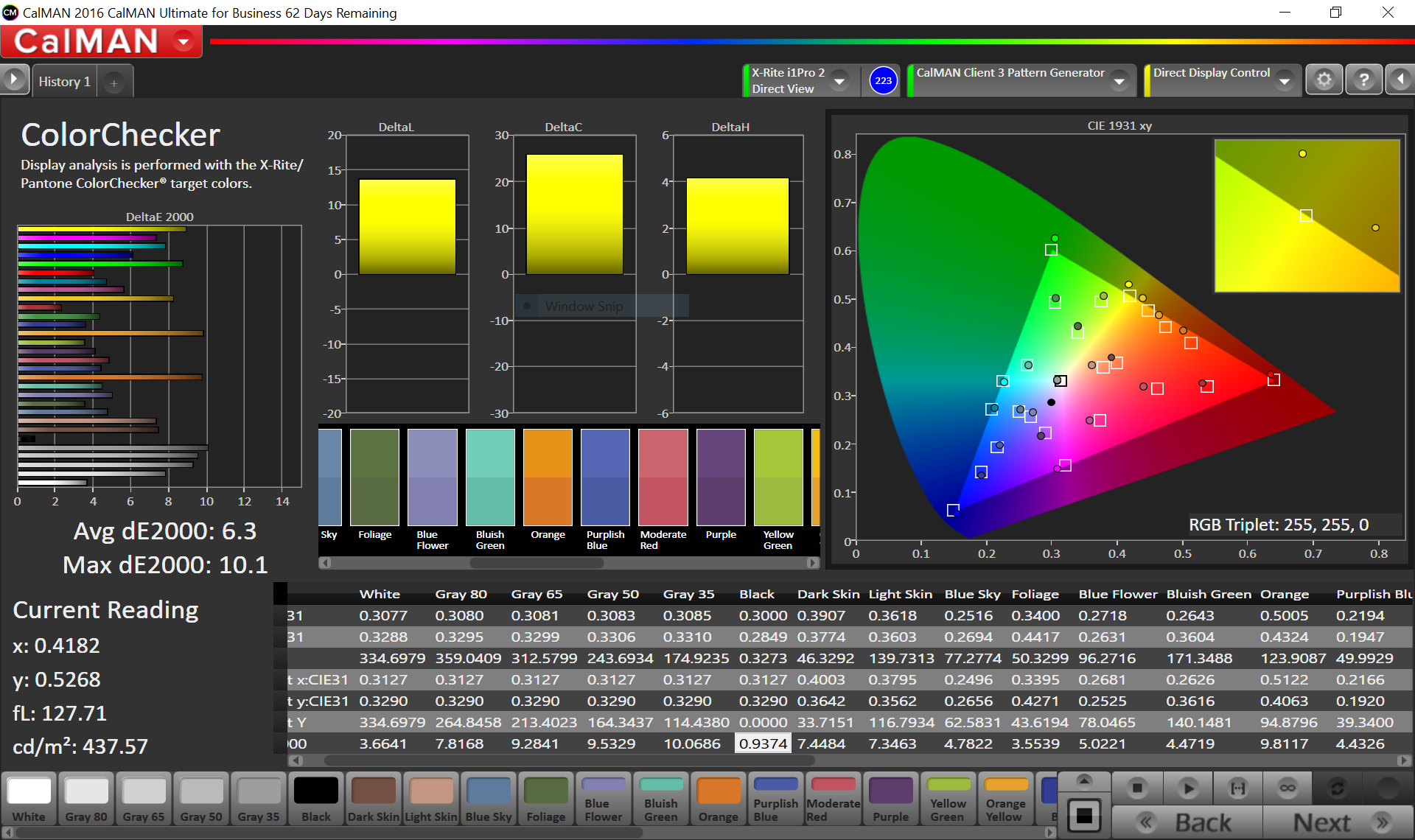Switch to the History 1 tab
The image size is (1415, 840).
[65, 82]
